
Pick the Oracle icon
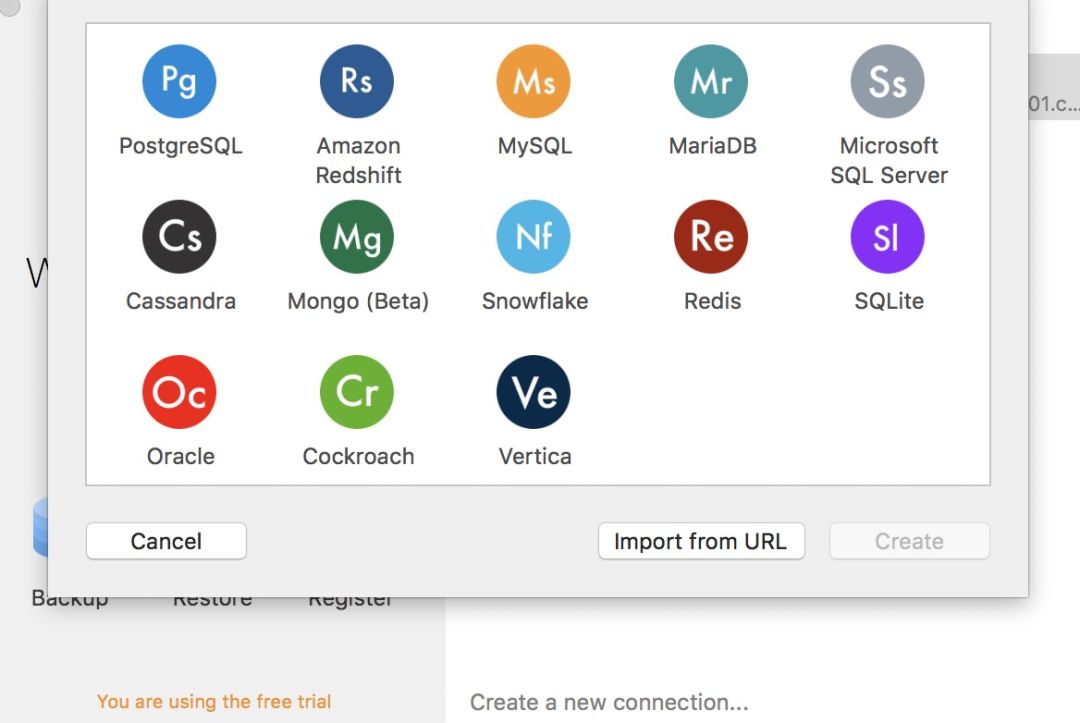pyautogui.click(x=180, y=392)
